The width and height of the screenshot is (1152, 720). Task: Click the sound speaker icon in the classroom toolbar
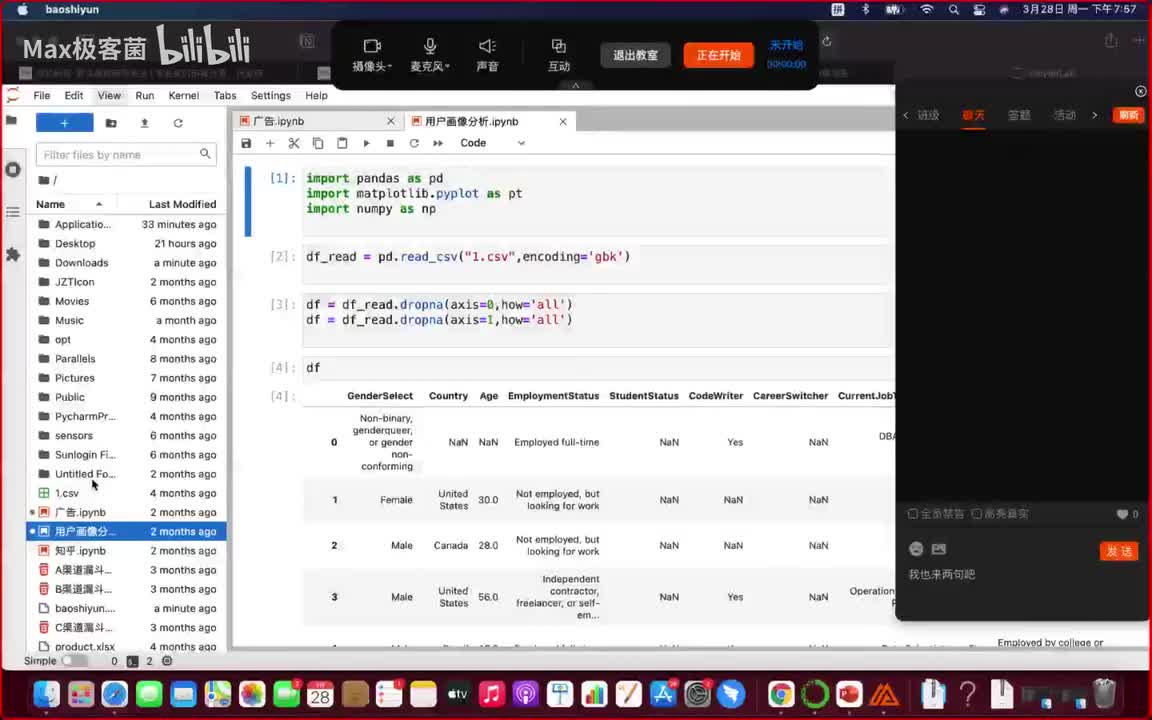[x=488, y=47]
